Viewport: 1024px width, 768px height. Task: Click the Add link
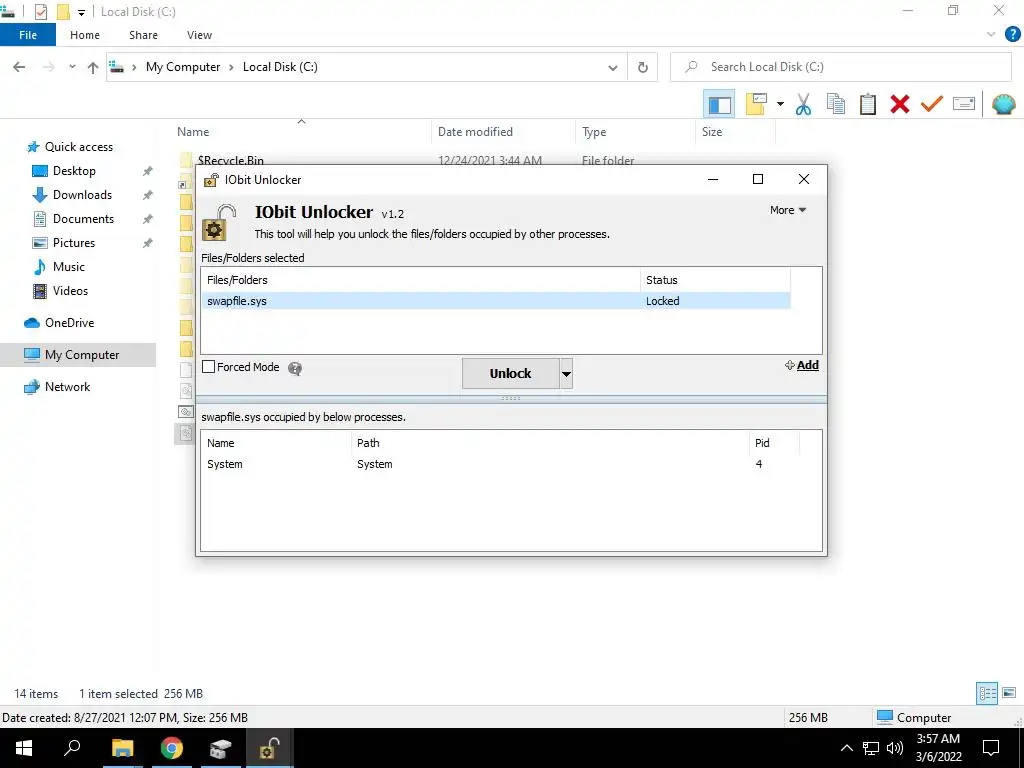tap(802, 365)
